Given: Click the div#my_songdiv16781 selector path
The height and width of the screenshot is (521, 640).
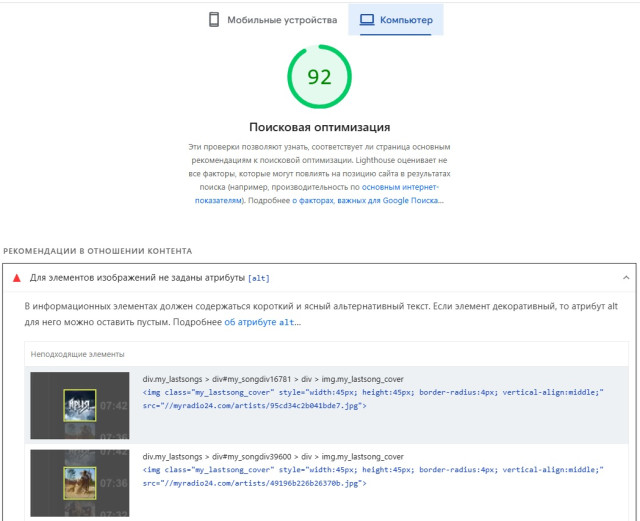Looking at the screenshot, I should pyautogui.click(x=273, y=378).
